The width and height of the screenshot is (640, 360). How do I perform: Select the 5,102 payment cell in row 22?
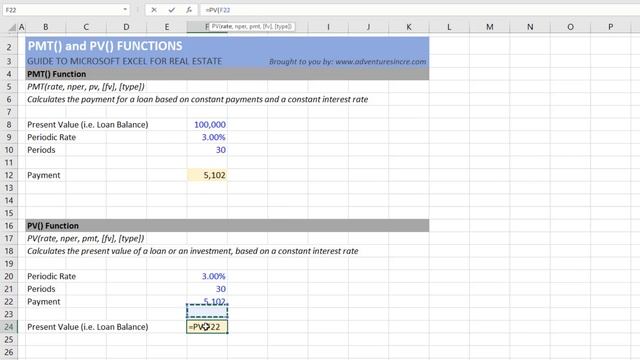pyautogui.click(x=207, y=301)
